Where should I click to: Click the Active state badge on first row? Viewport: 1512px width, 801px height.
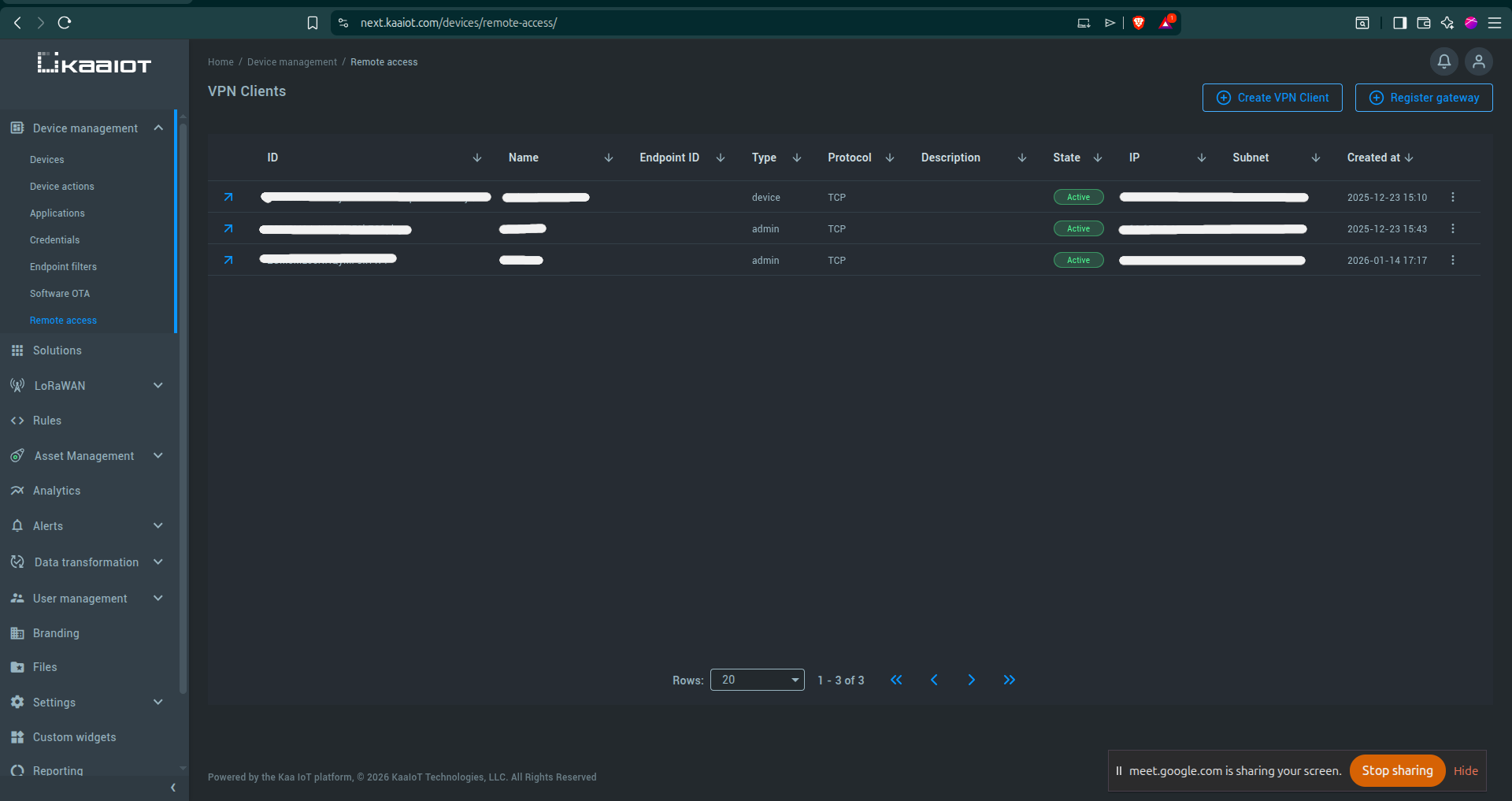(1078, 197)
